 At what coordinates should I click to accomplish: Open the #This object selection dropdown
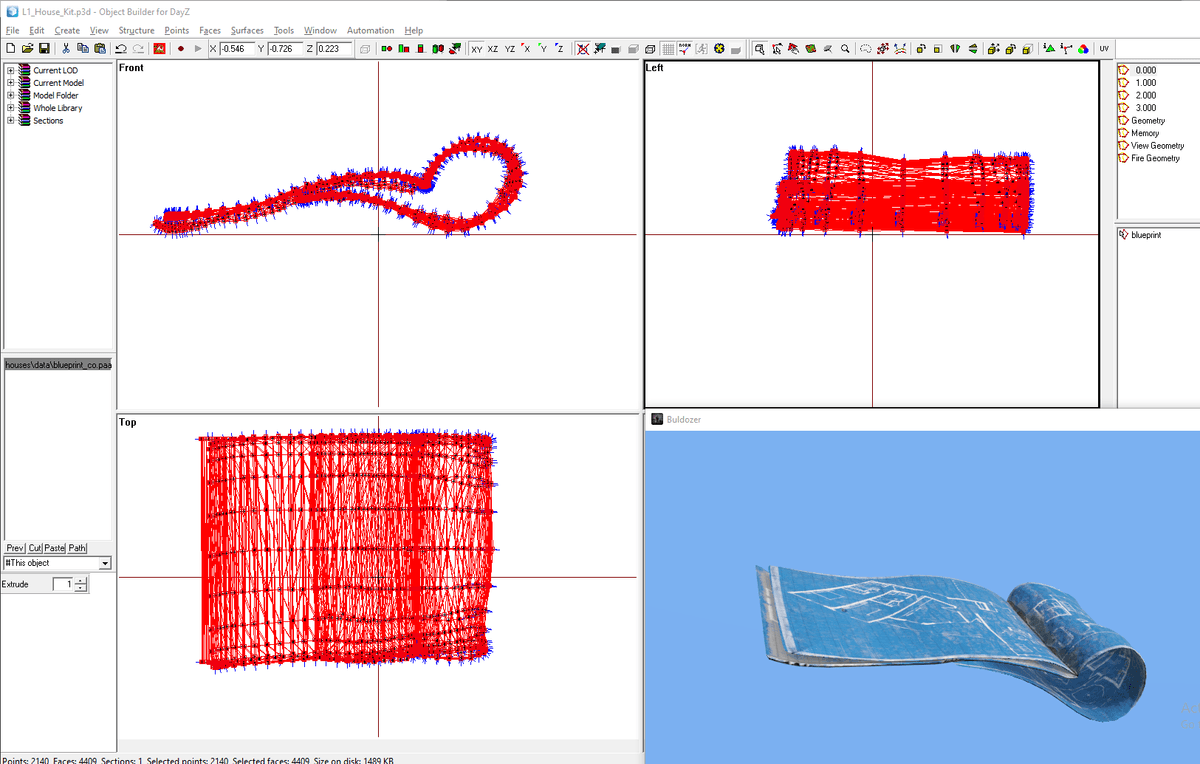point(105,562)
